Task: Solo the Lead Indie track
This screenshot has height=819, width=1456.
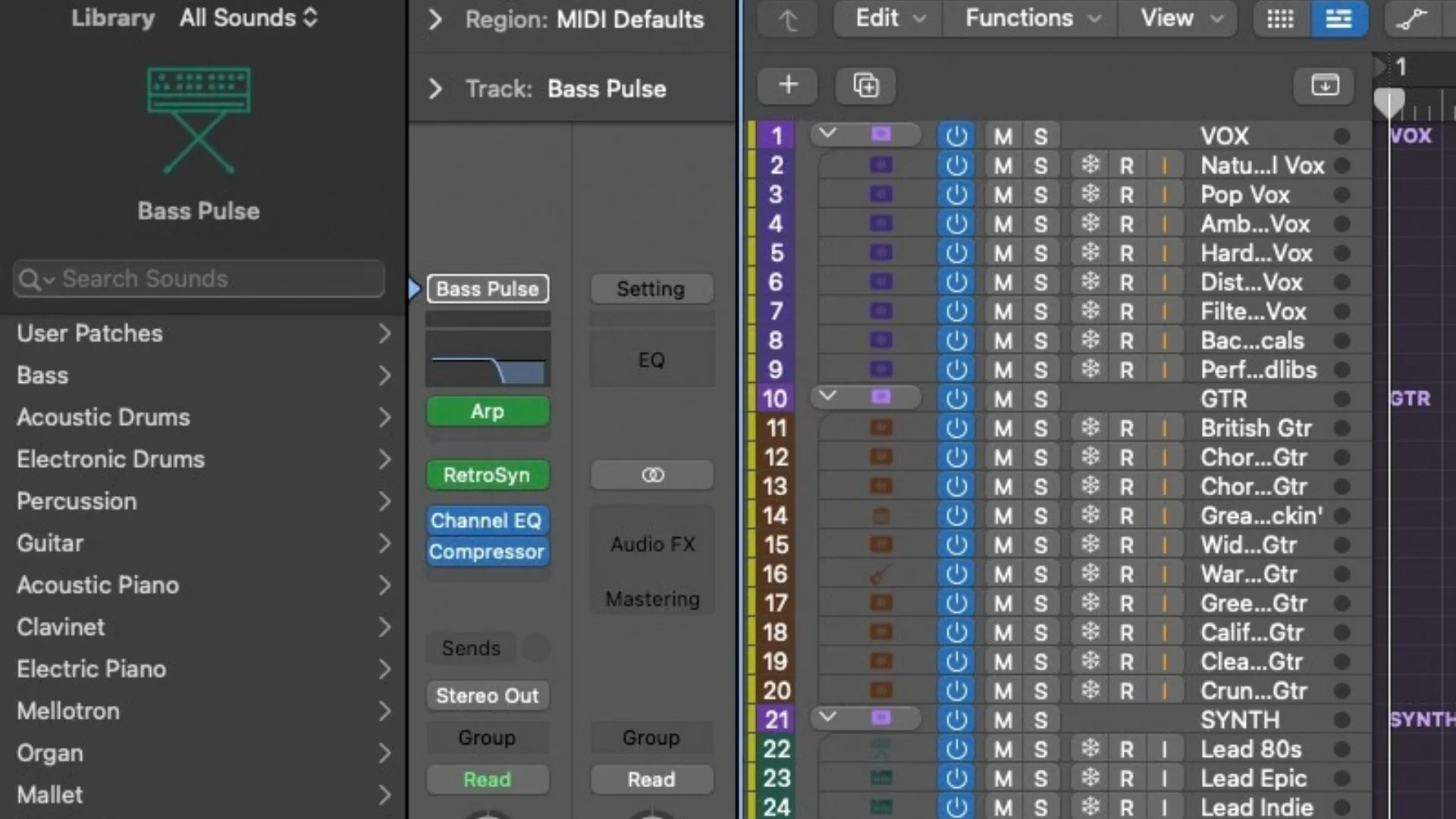Action: (1040, 808)
